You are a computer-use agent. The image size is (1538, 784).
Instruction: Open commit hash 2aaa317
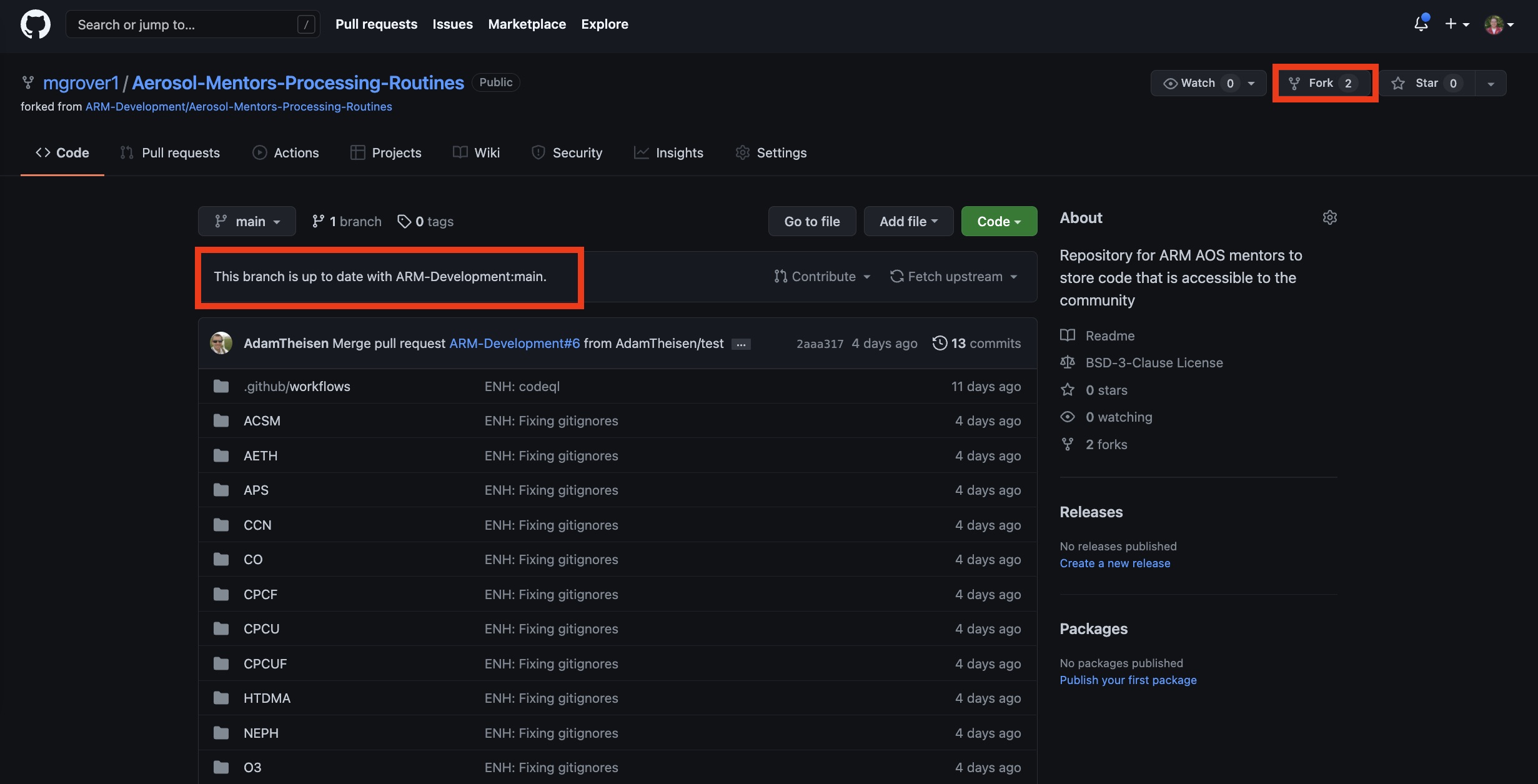tap(820, 344)
